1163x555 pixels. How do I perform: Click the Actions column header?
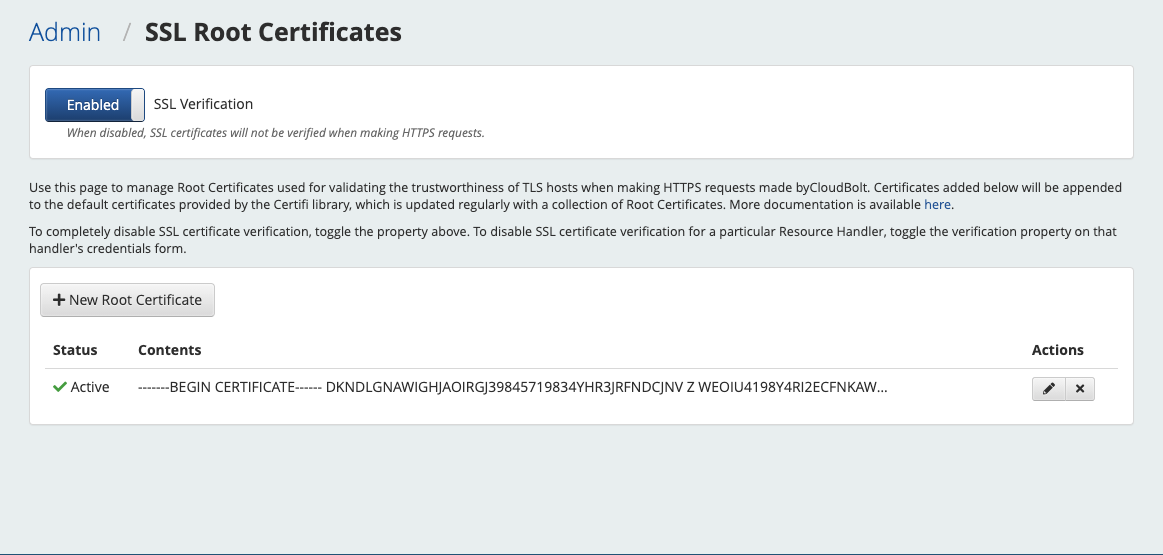click(1058, 350)
